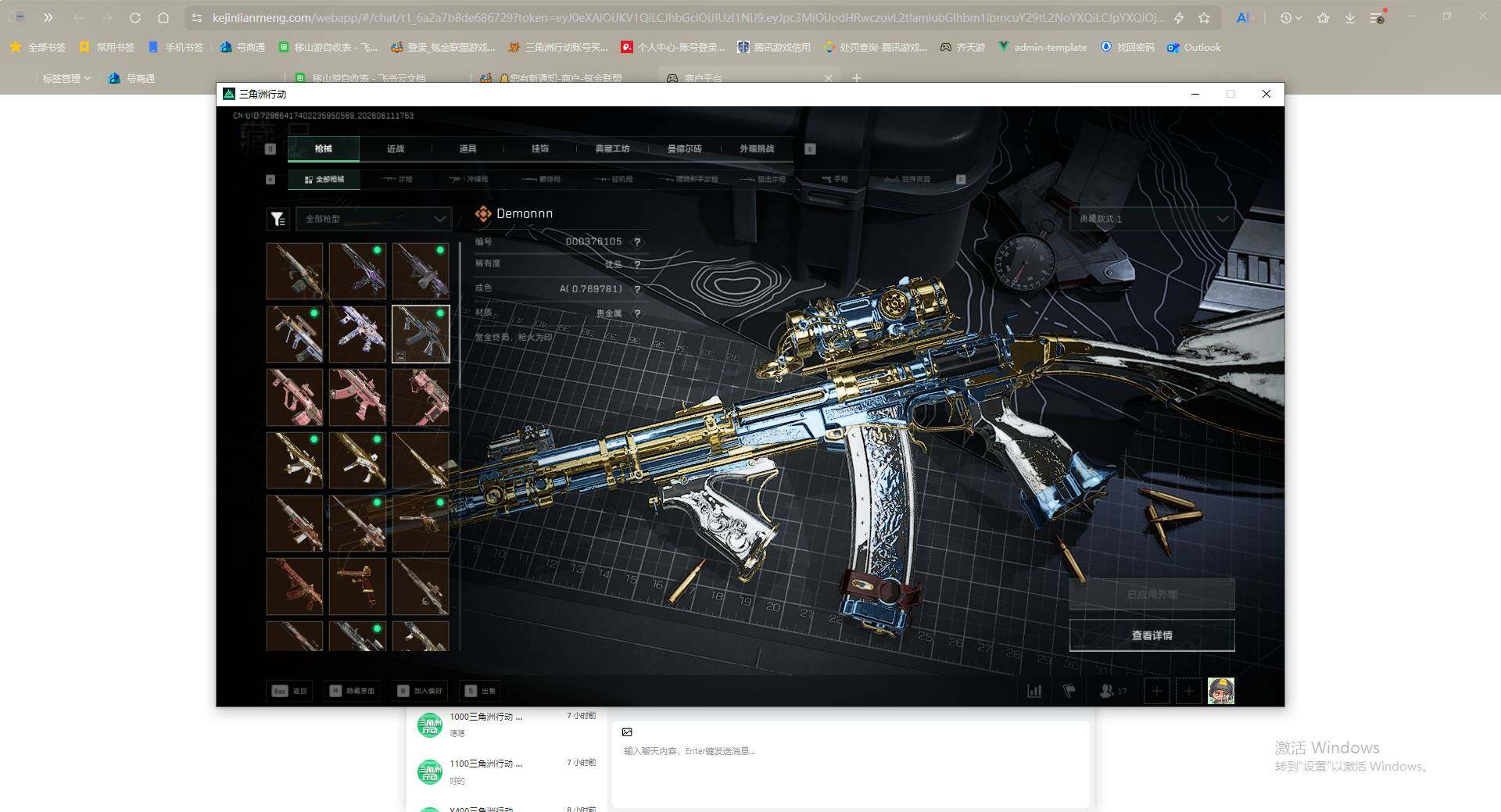Open the flag icon in bottom bar

click(1069, 691)
